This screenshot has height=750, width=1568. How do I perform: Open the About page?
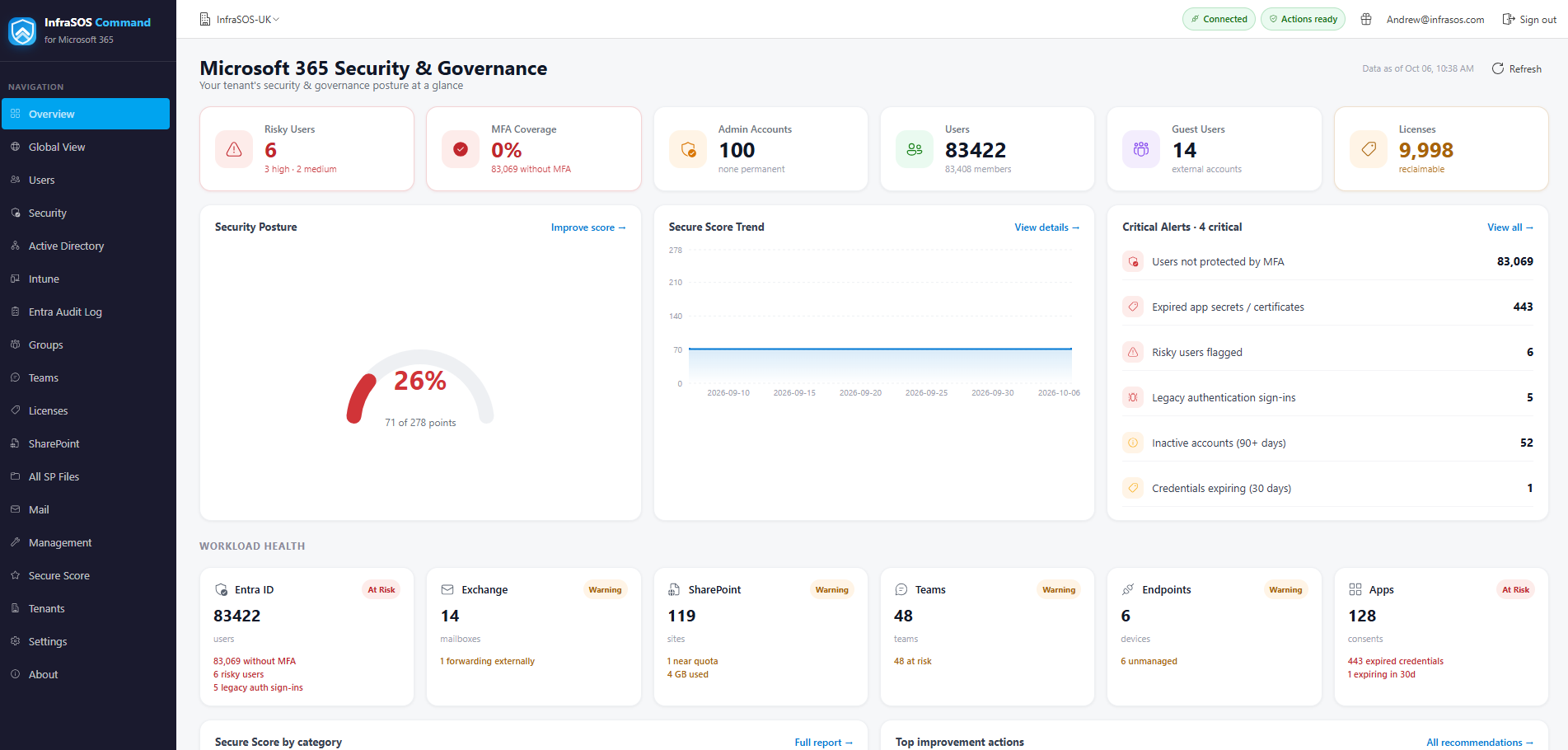[x=86, y=674]
